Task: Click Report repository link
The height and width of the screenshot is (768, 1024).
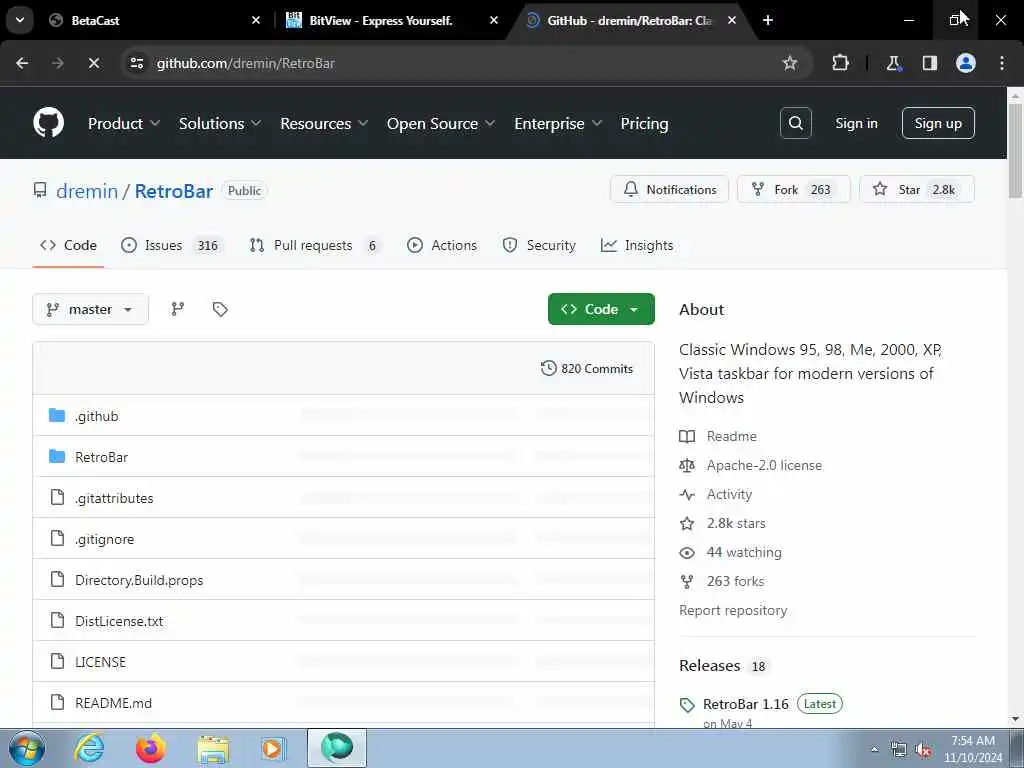Action: click(733, 610)
